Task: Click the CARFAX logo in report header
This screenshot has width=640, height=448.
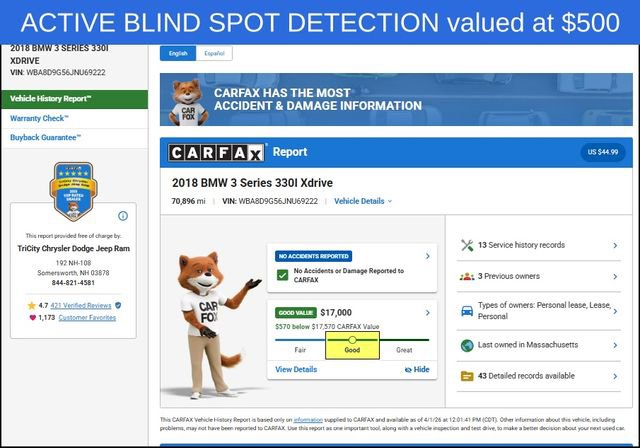Action: point(217,152)
